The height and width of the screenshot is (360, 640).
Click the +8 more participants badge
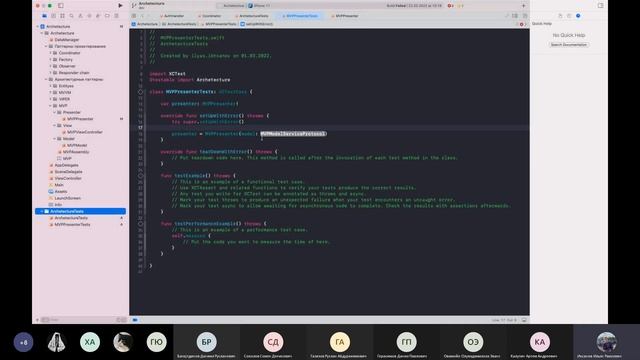click(x=23, y=342)
